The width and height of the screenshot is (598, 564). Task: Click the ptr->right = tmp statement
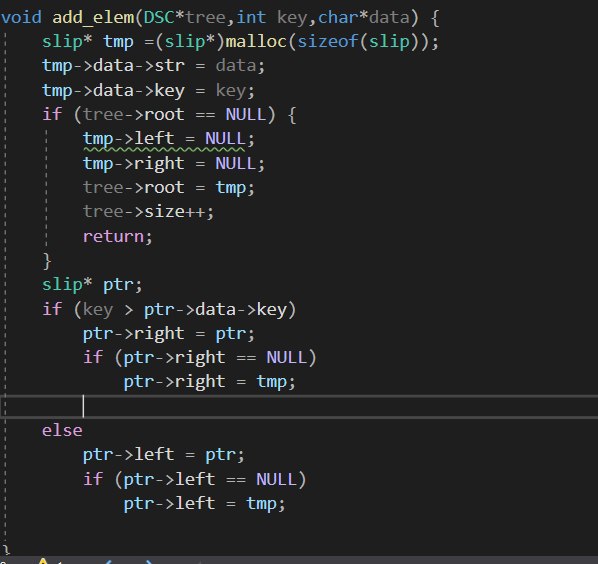point(209,382)
